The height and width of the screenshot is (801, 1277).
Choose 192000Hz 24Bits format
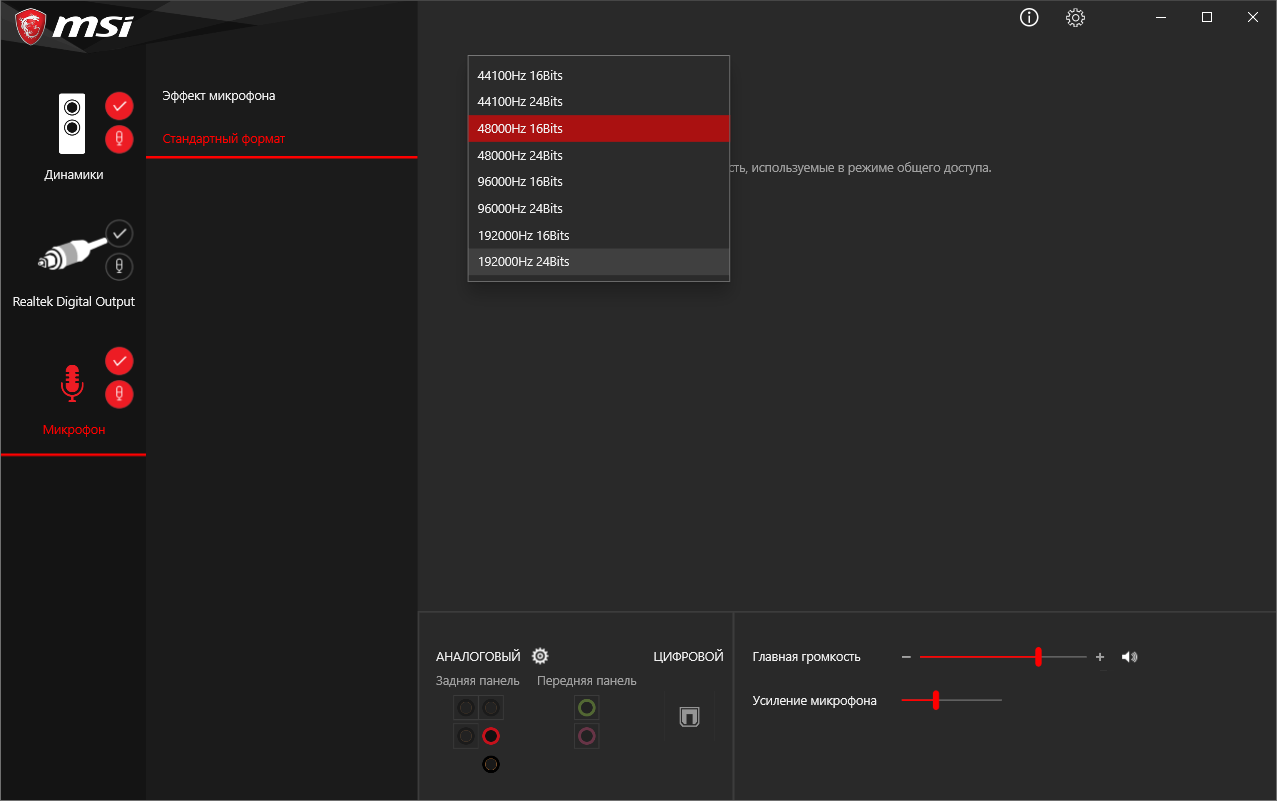pyautogui.click(x=599, y=261)
